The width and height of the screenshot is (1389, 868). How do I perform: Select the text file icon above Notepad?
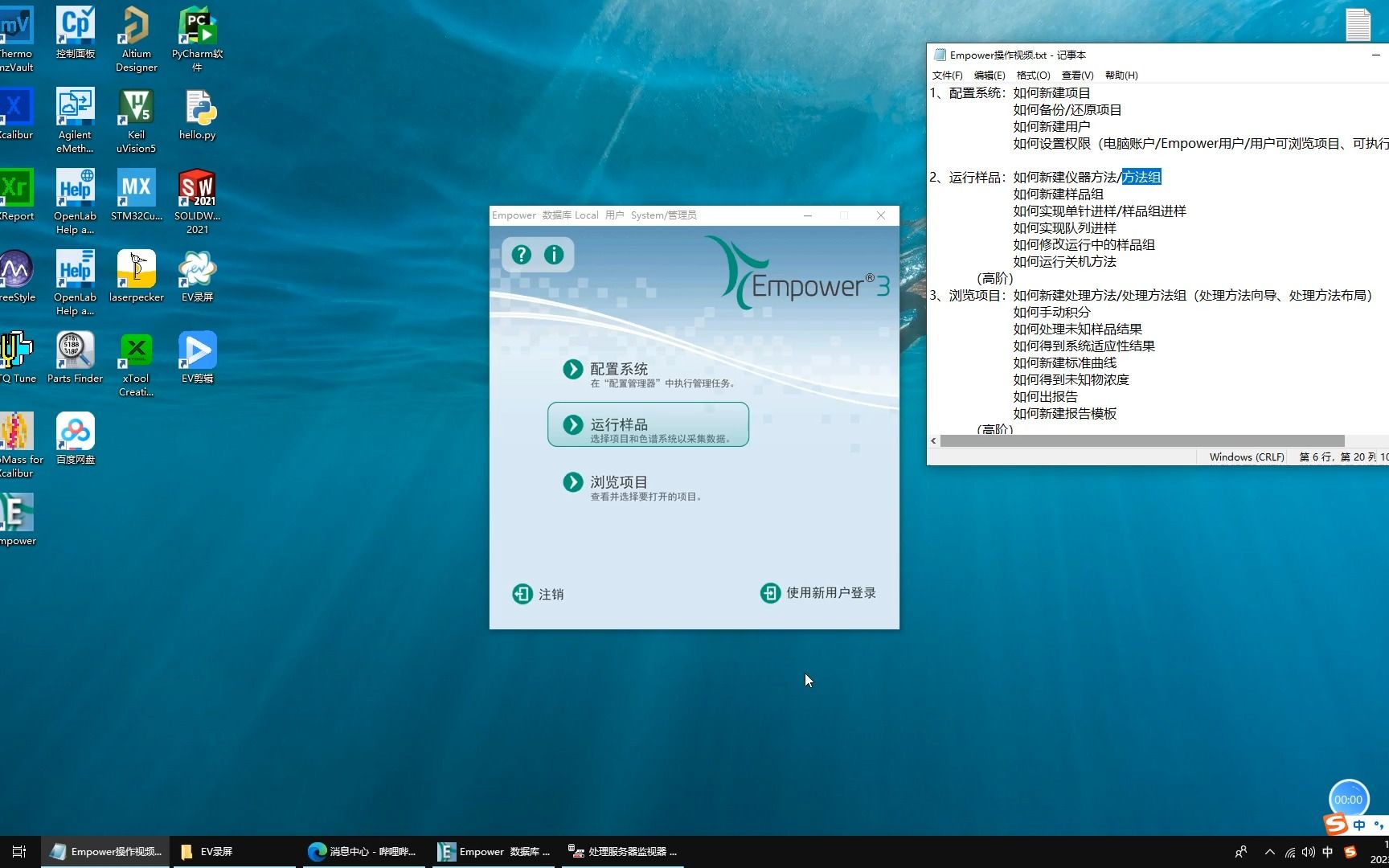[1358, 24]
